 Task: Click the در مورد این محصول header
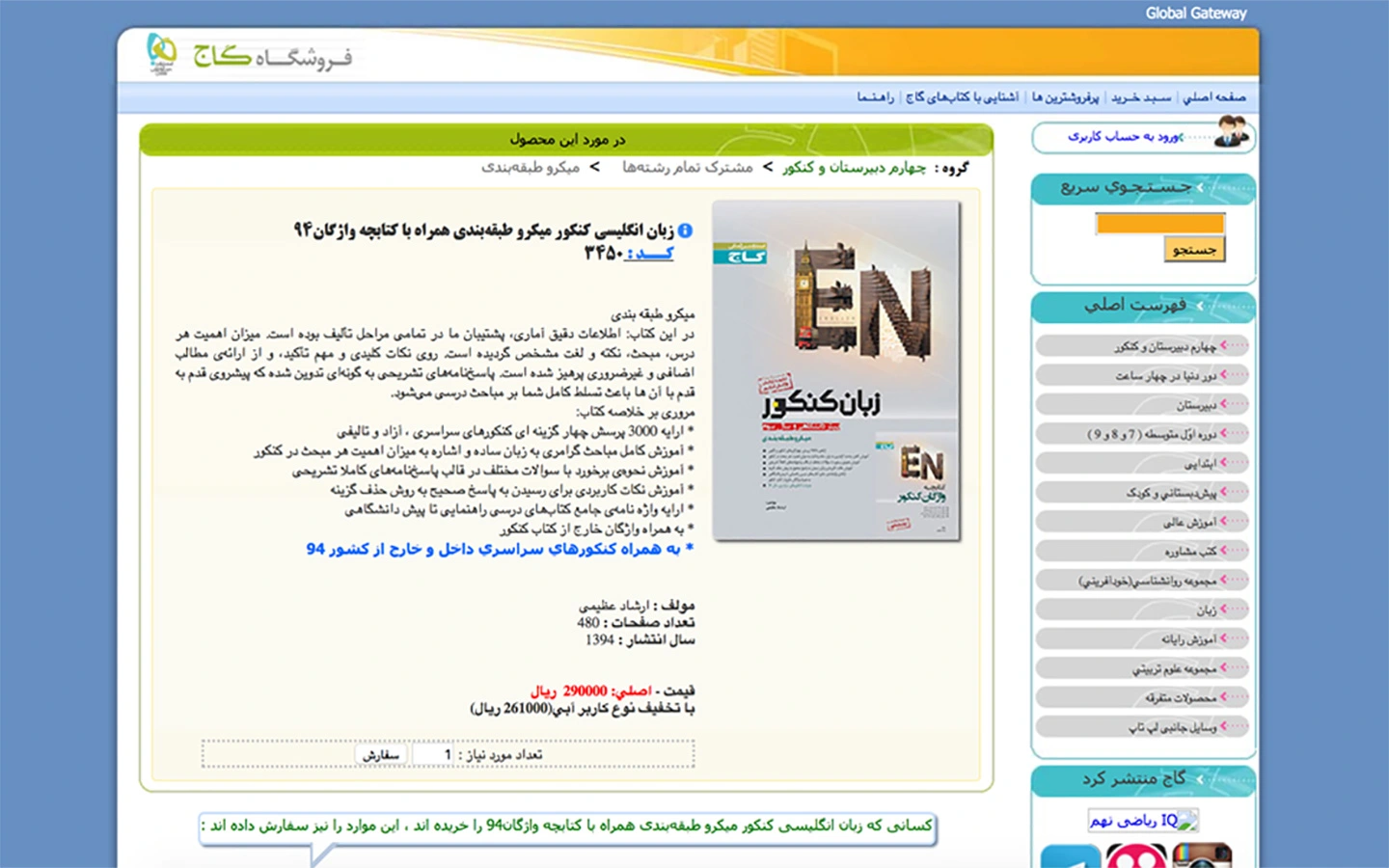(567, 140)
